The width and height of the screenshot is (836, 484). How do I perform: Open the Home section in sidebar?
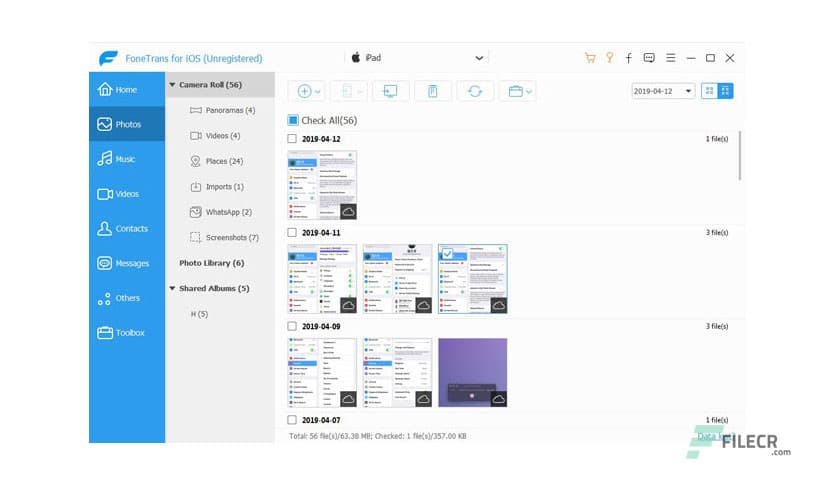pyautogui.click(x=126, y=90)
